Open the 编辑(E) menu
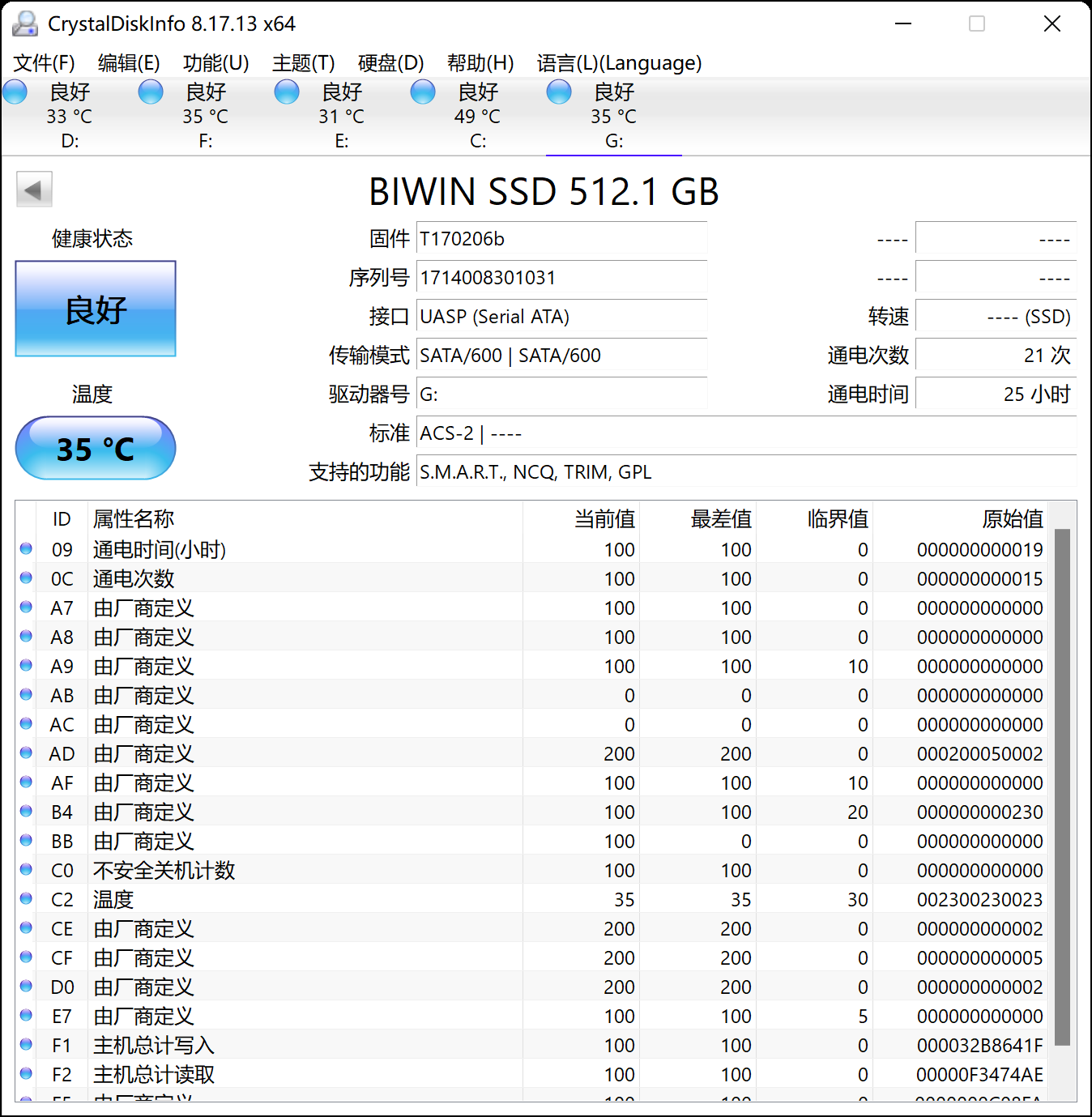 (129, 63)
